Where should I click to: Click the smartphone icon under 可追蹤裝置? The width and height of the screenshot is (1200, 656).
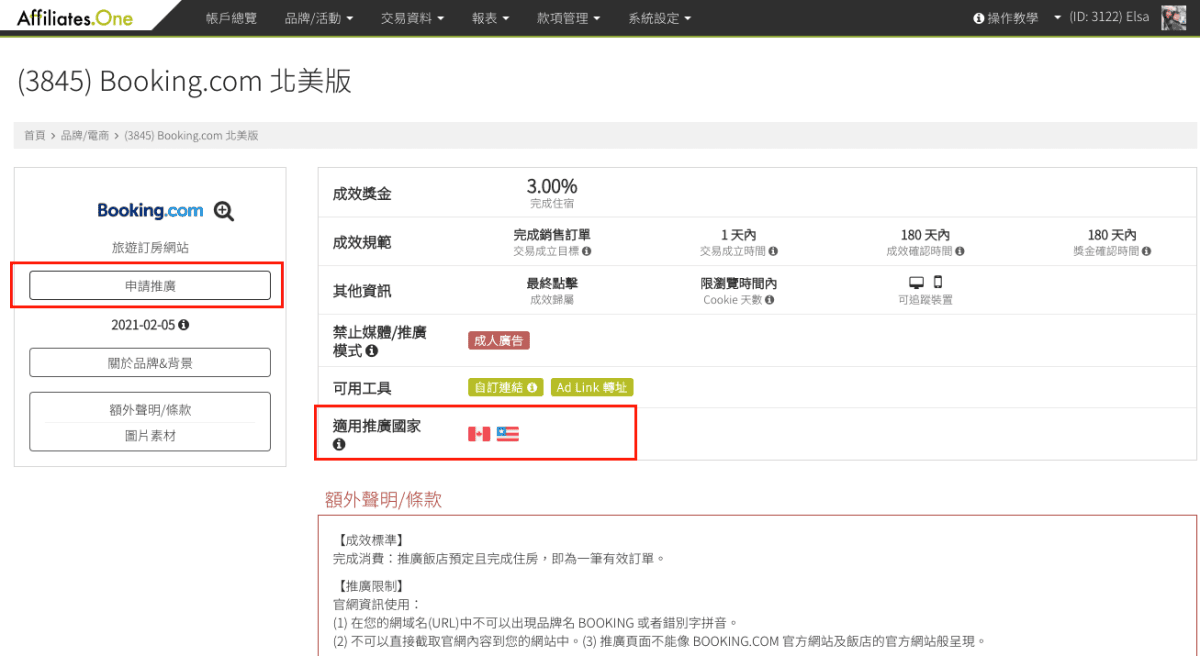pyautogui.click(x=938, y=281)
